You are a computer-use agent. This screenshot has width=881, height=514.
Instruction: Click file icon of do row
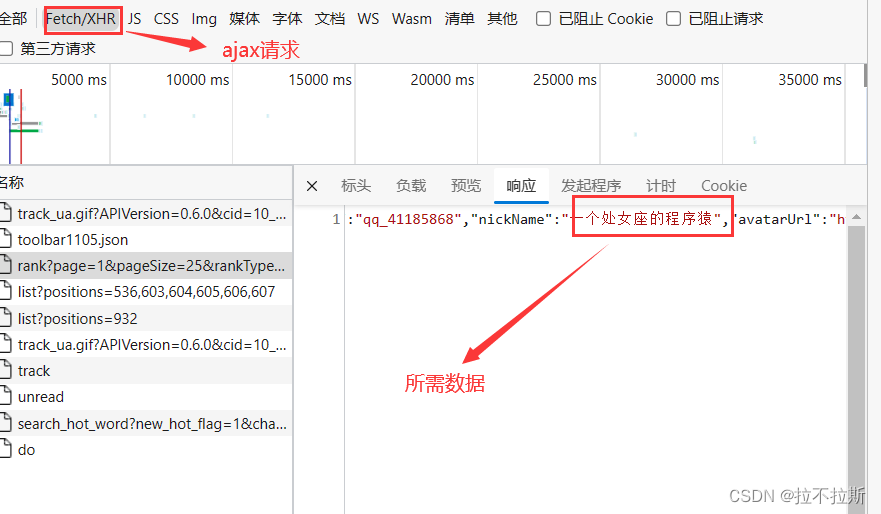click(x=5, y=449)
